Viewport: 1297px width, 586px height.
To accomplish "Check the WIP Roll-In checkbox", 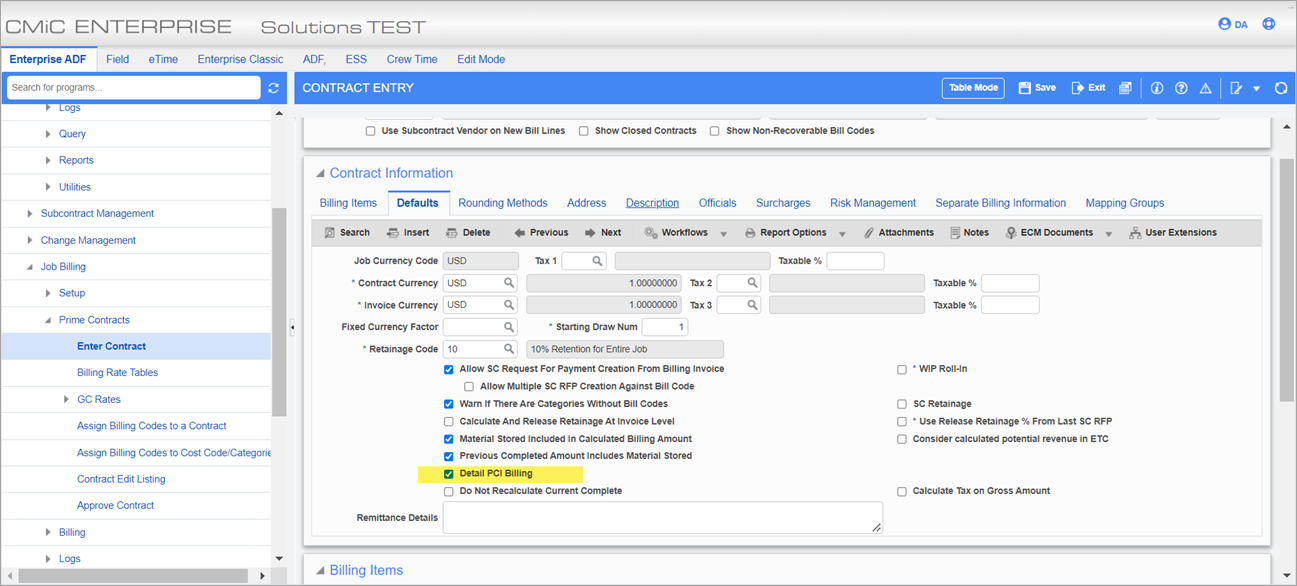I will [x=902, y=369].
